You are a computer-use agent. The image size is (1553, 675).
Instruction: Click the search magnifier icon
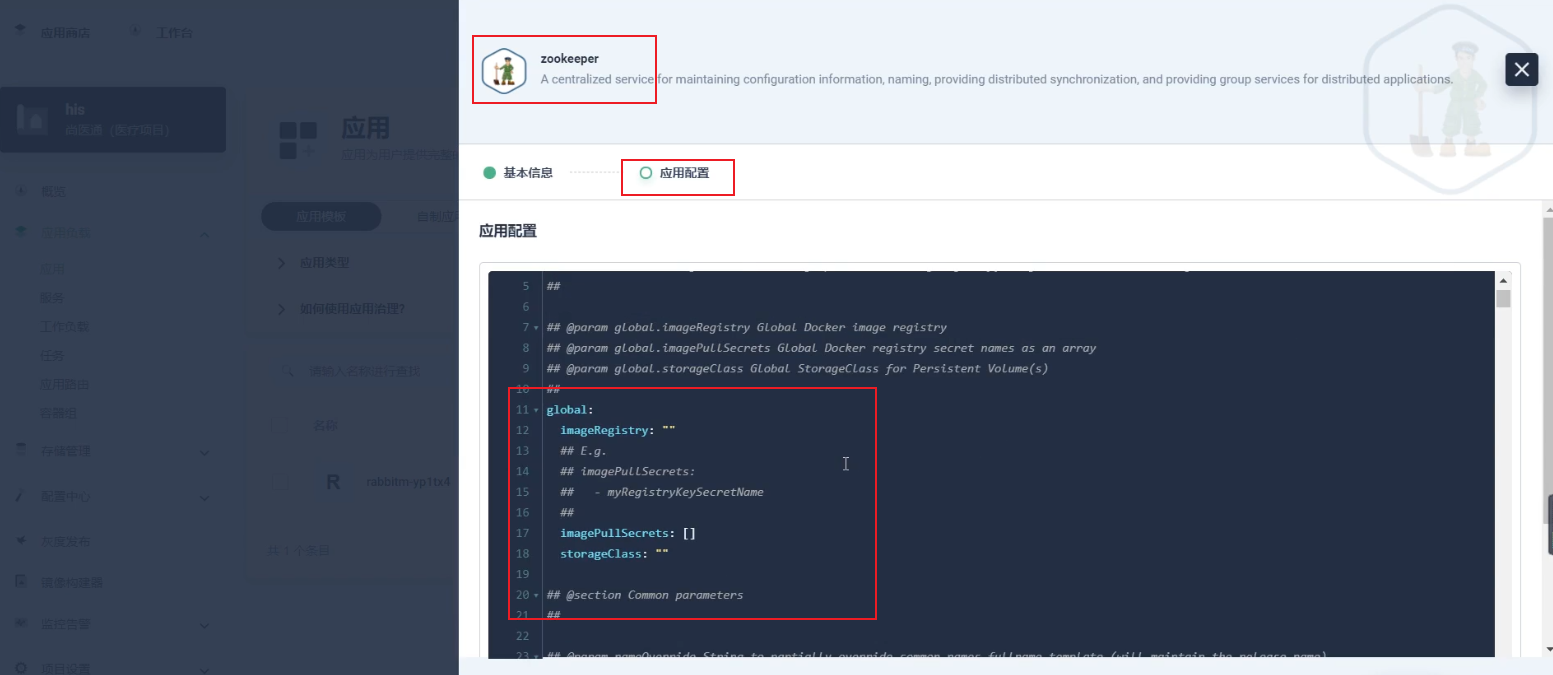(288, 371)
